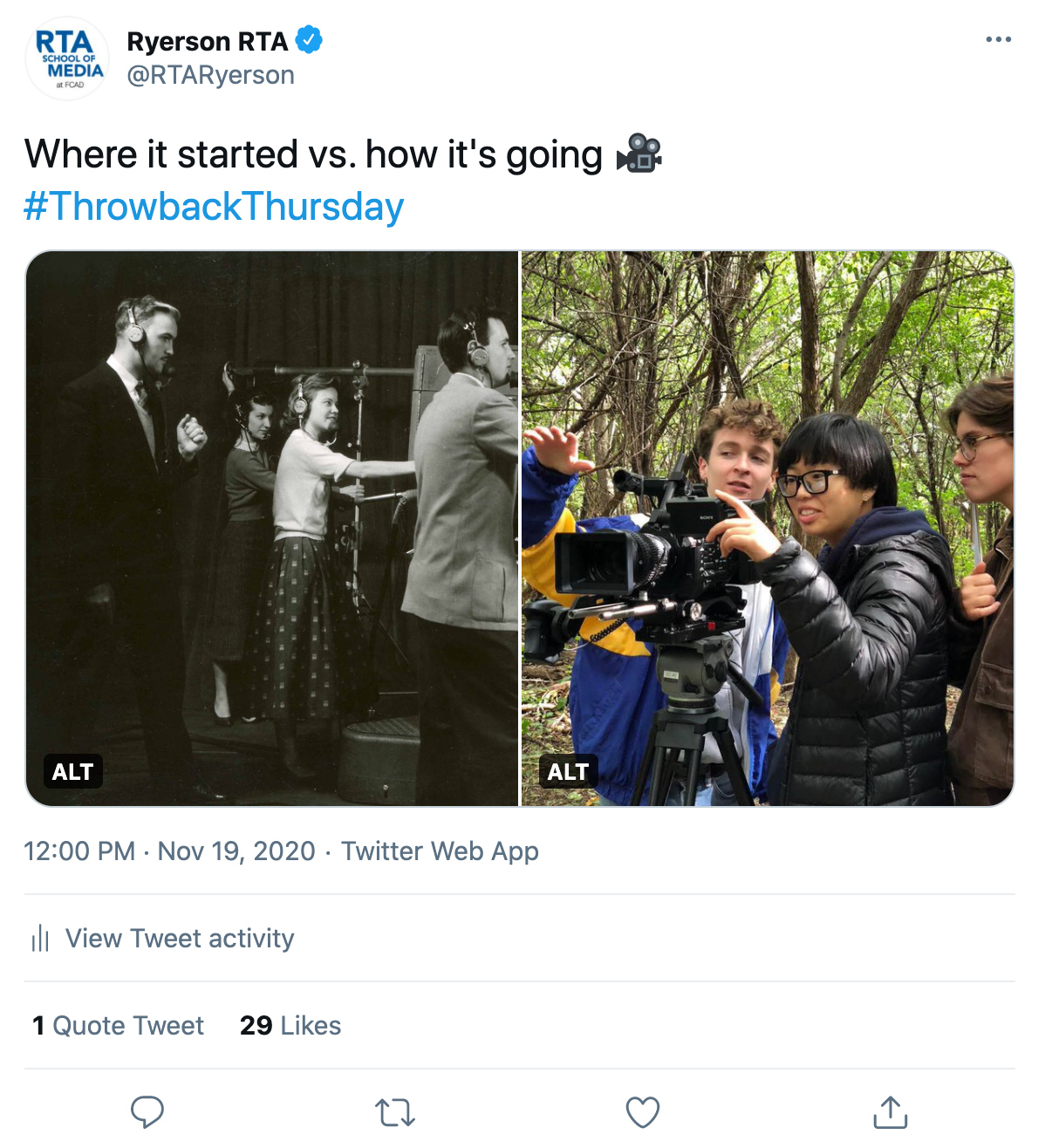Click the retweet arrows icon
1038x1148 pixels.
[x=395, y=1112]
